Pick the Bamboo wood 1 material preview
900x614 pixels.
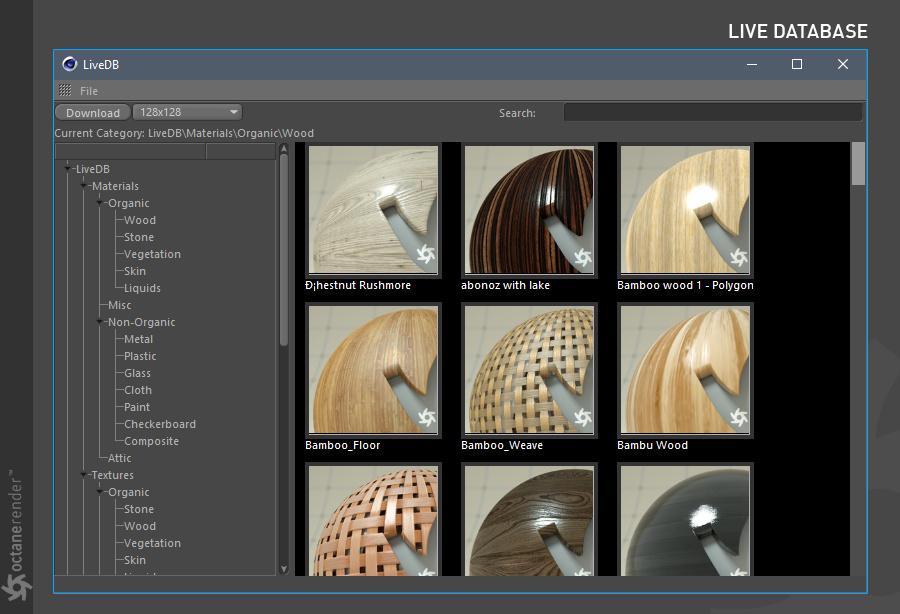(685, 210)
